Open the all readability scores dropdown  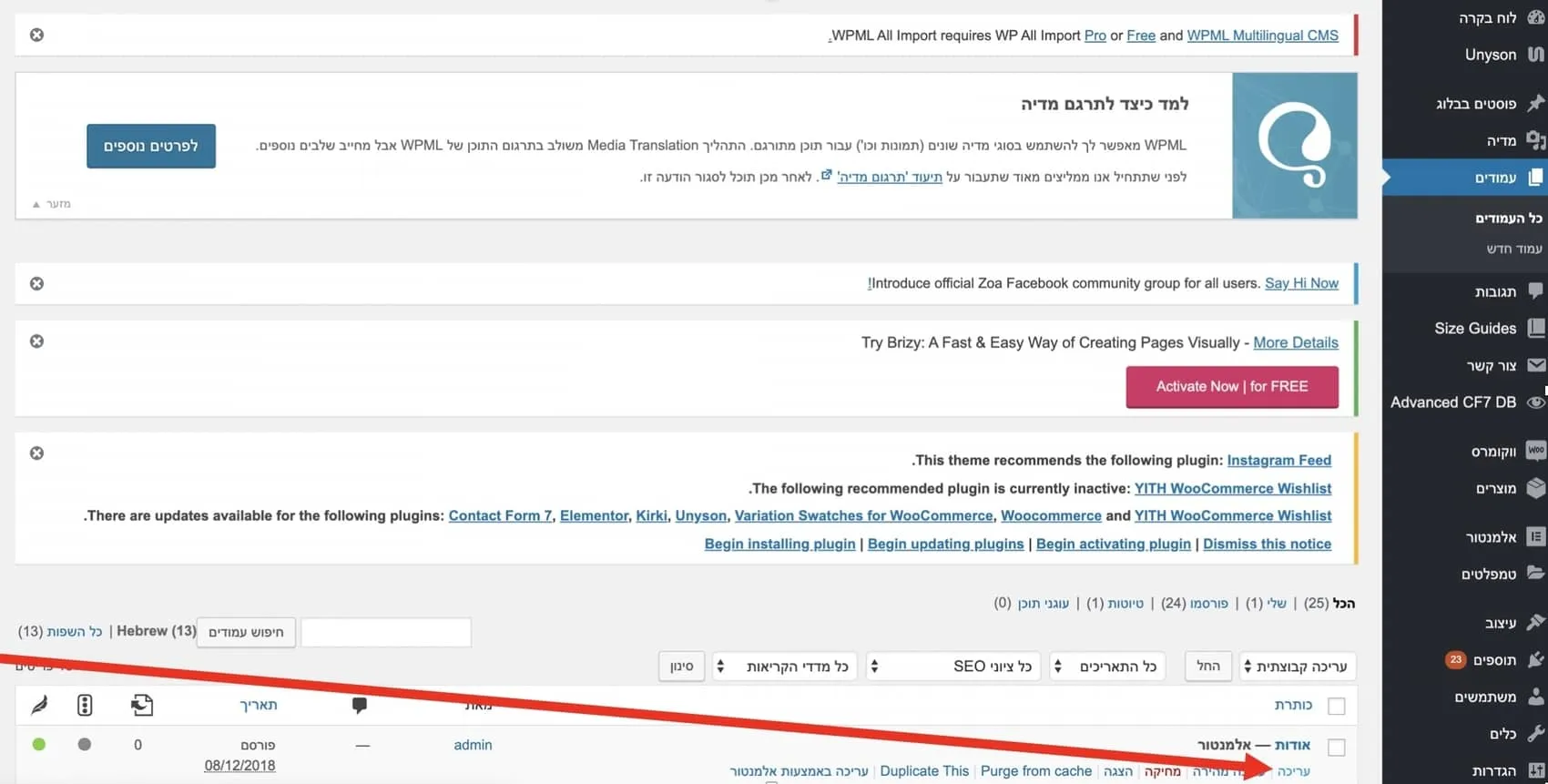[x=786, y=667]
